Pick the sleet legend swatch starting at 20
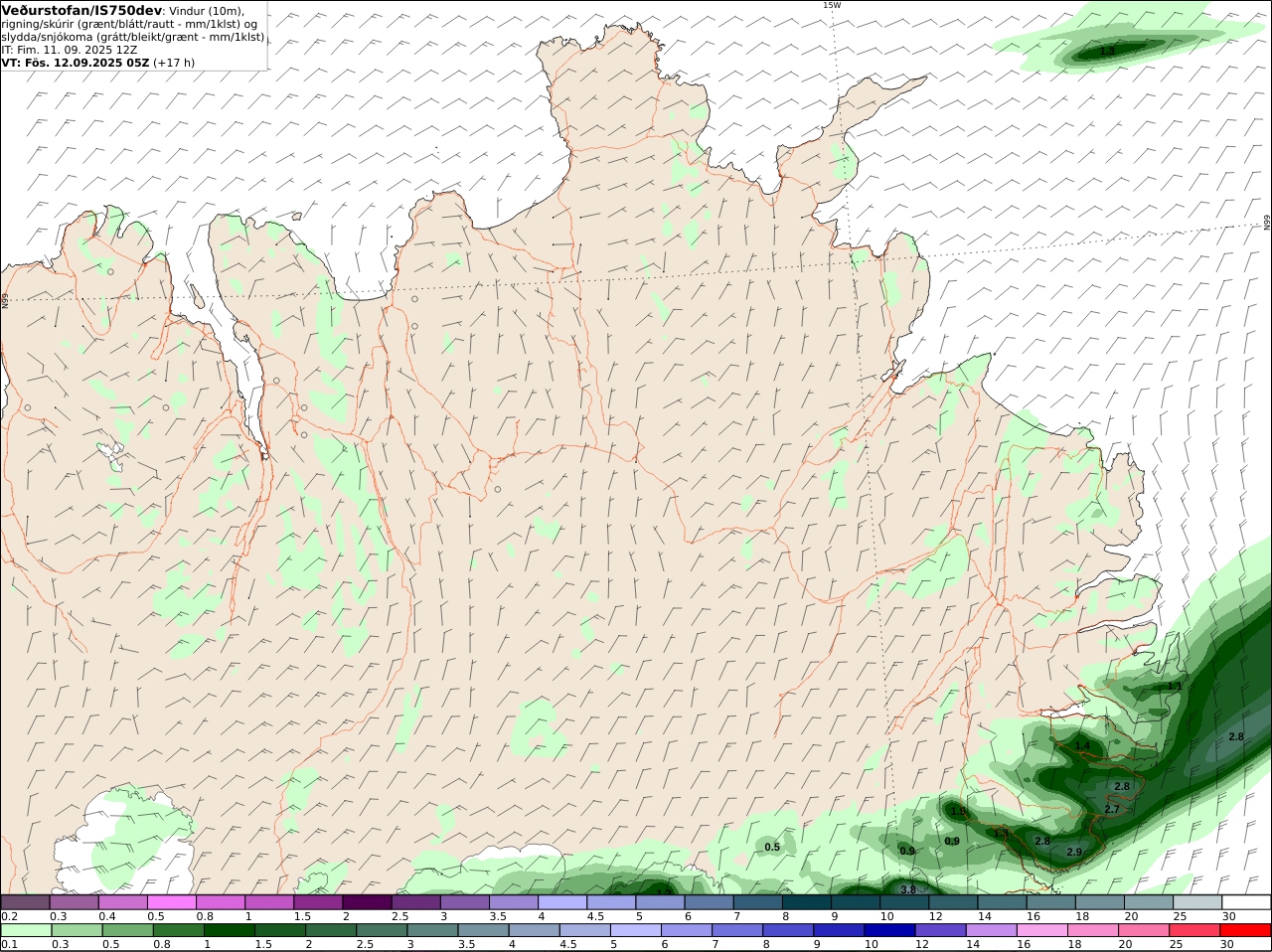Image resolution: width=1272 pixels, height=952 pixels. pos(1149,902)
